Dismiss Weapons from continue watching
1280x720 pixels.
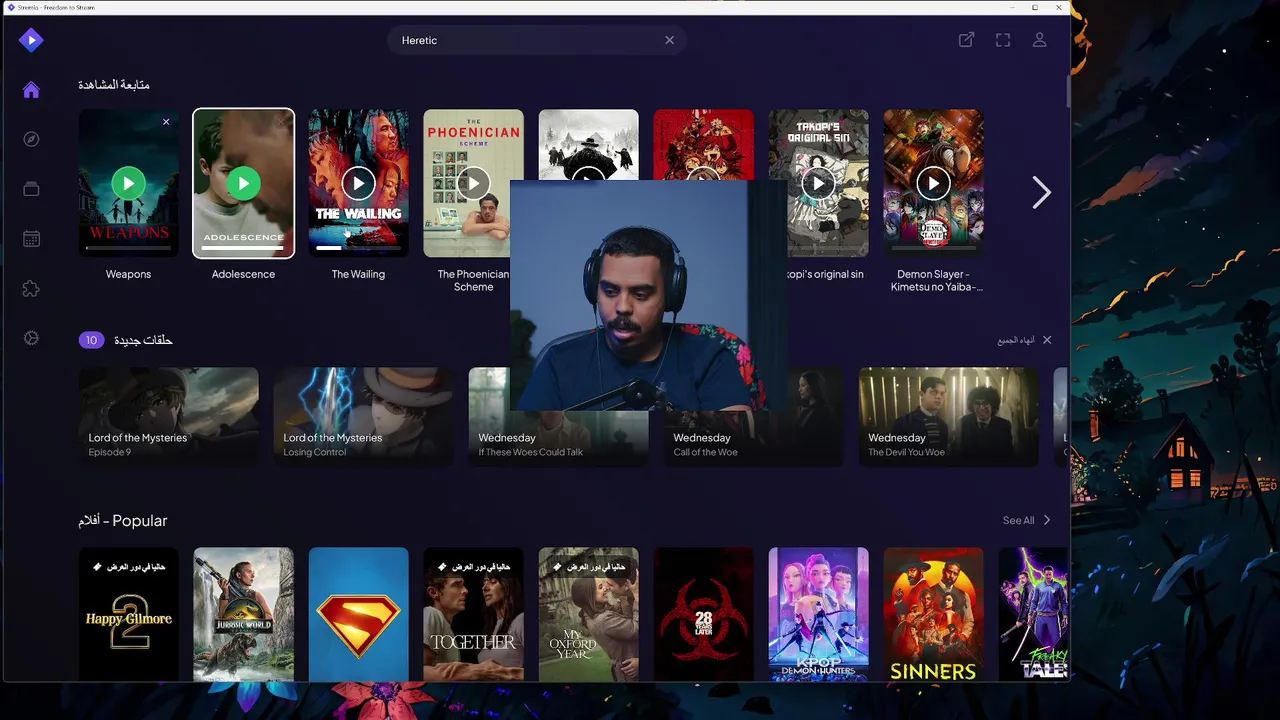(166, 122)
